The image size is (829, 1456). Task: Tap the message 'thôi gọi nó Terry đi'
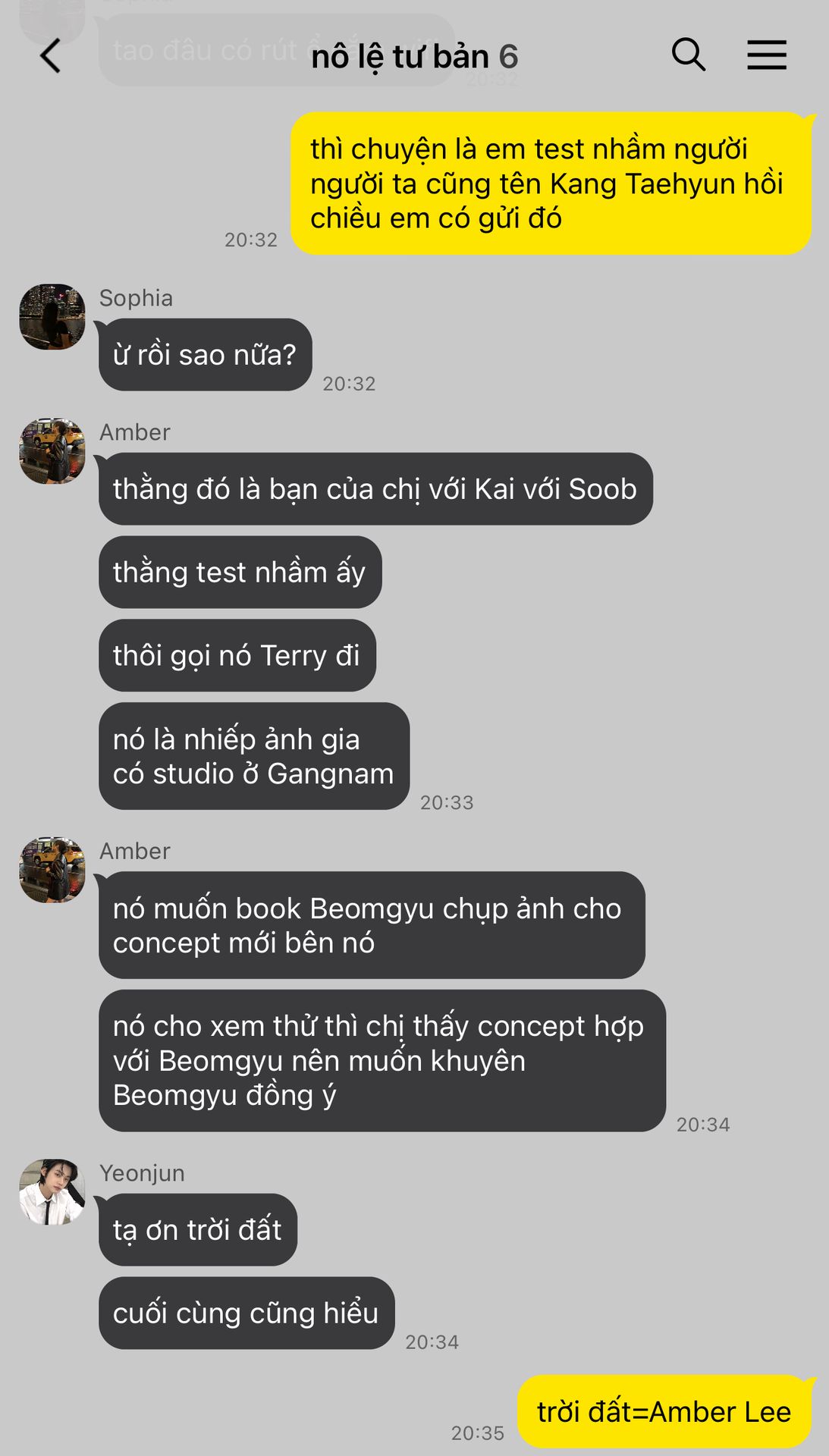click(237, 655)
